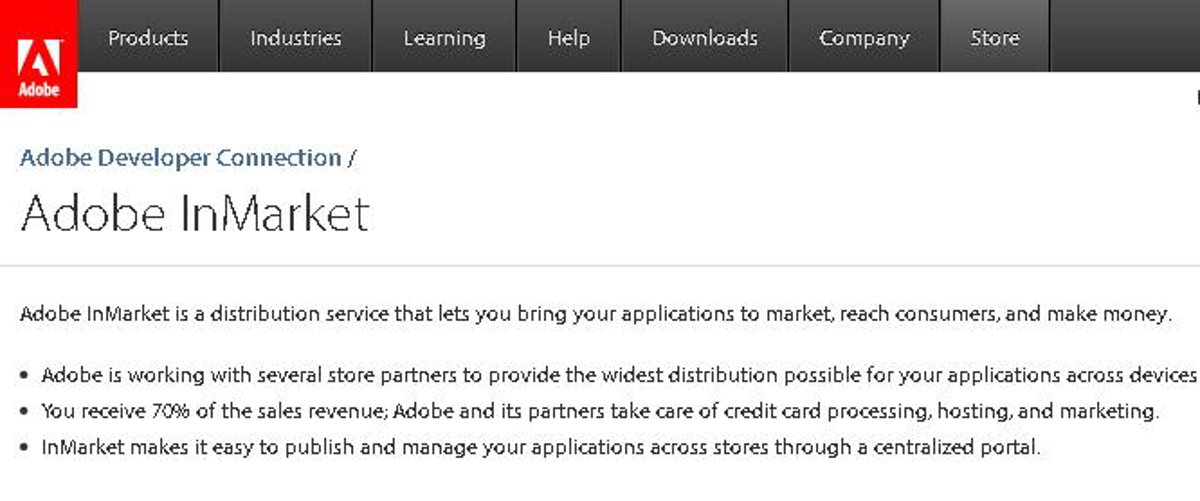Click the bullet dot before 'InMarket makes it easy'
This screenshot has height=501, width=1200.
(x=24, y=448)
